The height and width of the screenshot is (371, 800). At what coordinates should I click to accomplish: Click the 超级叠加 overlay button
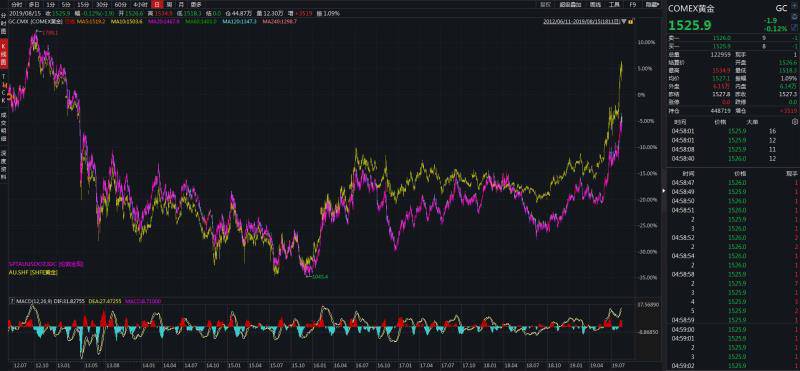coord(570,4)
